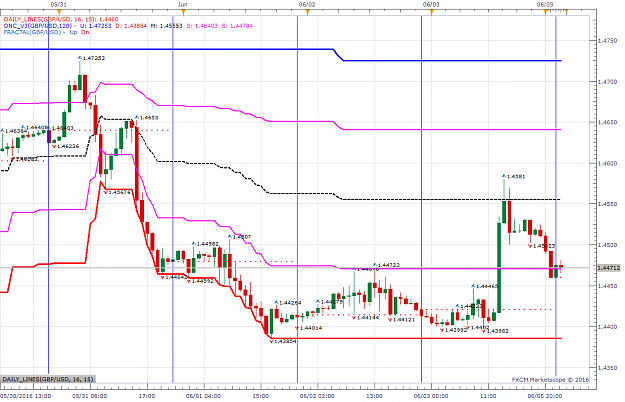Click the down fractal label 1.46236
The width and height of the screenshot is (625, 402).
coord(68,146)
